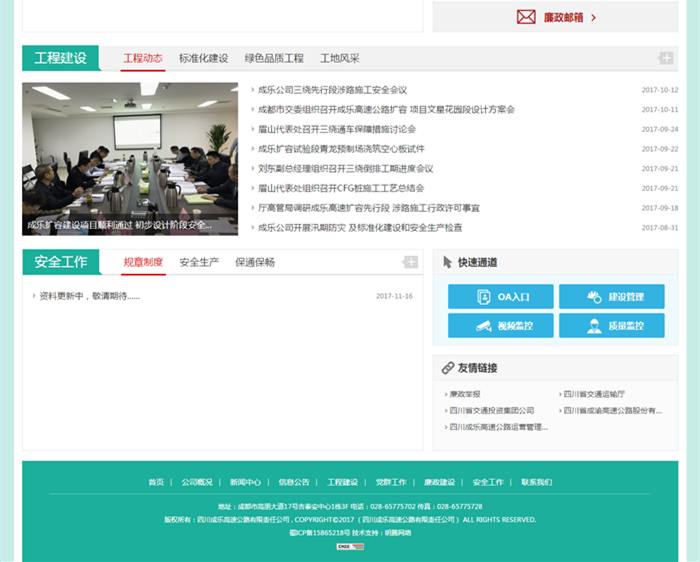Click the 友情链接 chain link icon
Viewport: 700px width, 562px height.
coord(448,368)
